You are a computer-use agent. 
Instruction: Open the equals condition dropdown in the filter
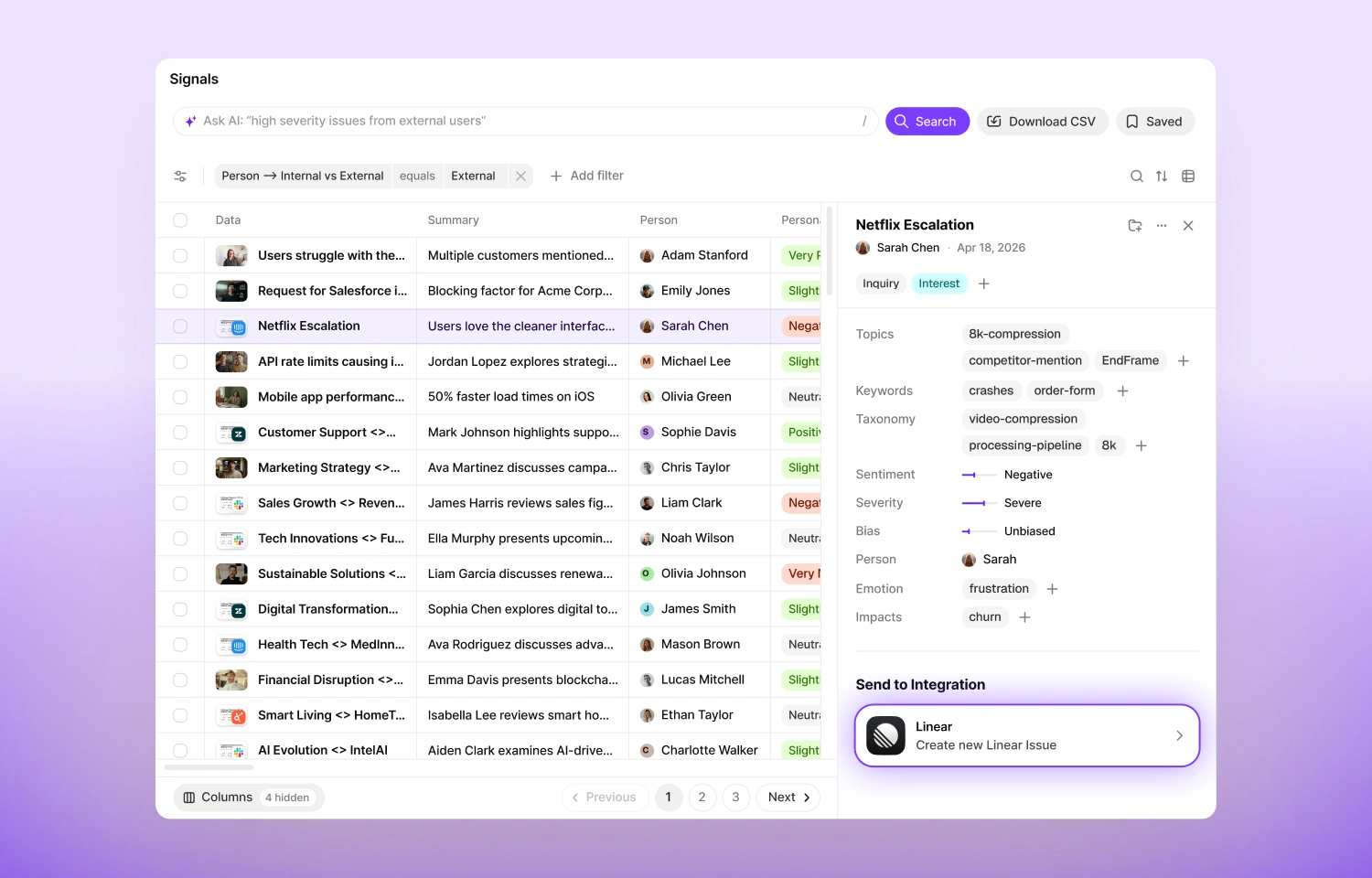point(417,176)
